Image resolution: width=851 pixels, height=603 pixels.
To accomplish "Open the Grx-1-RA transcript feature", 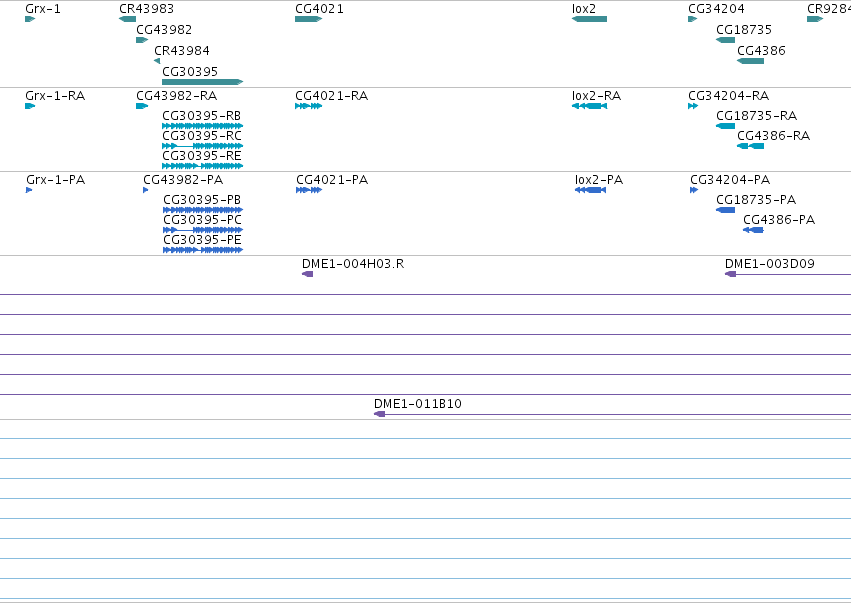I will [30, 106].
